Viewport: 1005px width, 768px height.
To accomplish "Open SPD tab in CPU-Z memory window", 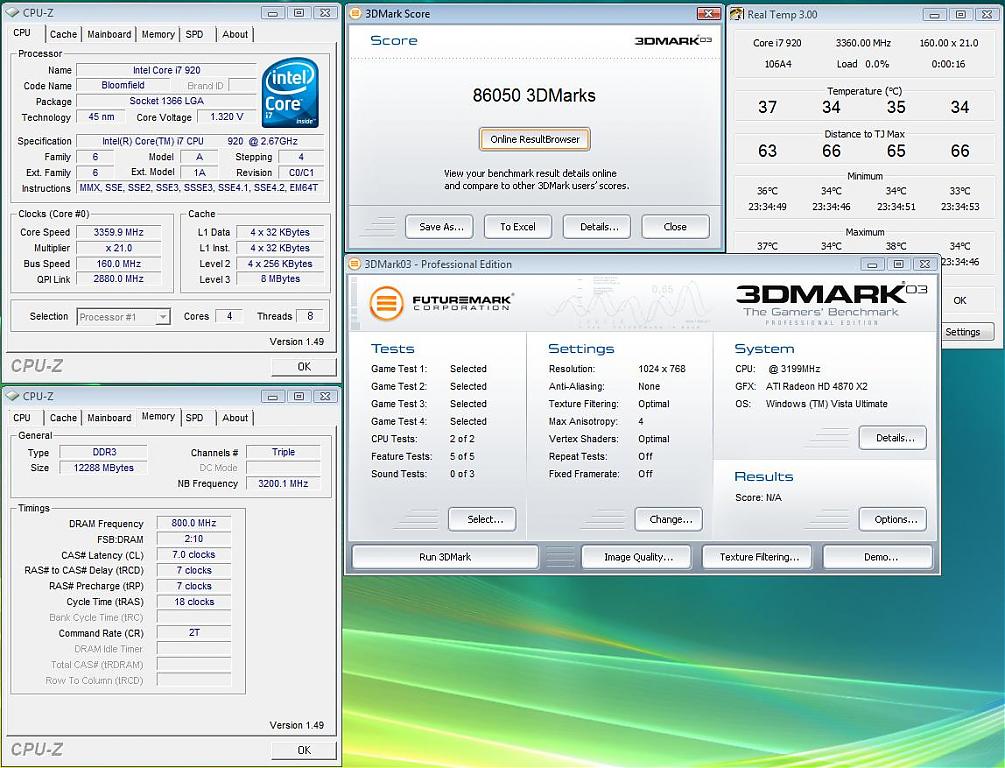I will 194,418.
